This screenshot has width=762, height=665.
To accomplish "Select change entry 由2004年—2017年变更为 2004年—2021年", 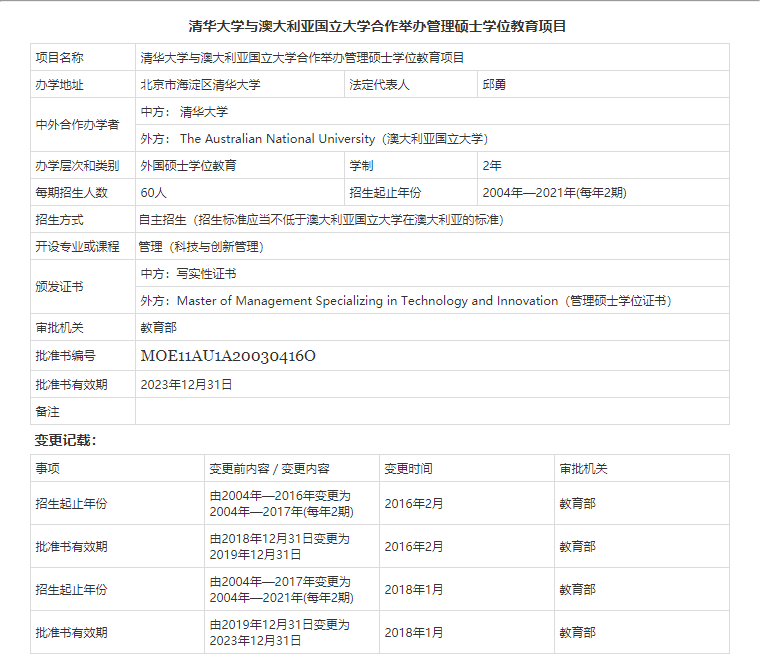I will coord(281,590).
